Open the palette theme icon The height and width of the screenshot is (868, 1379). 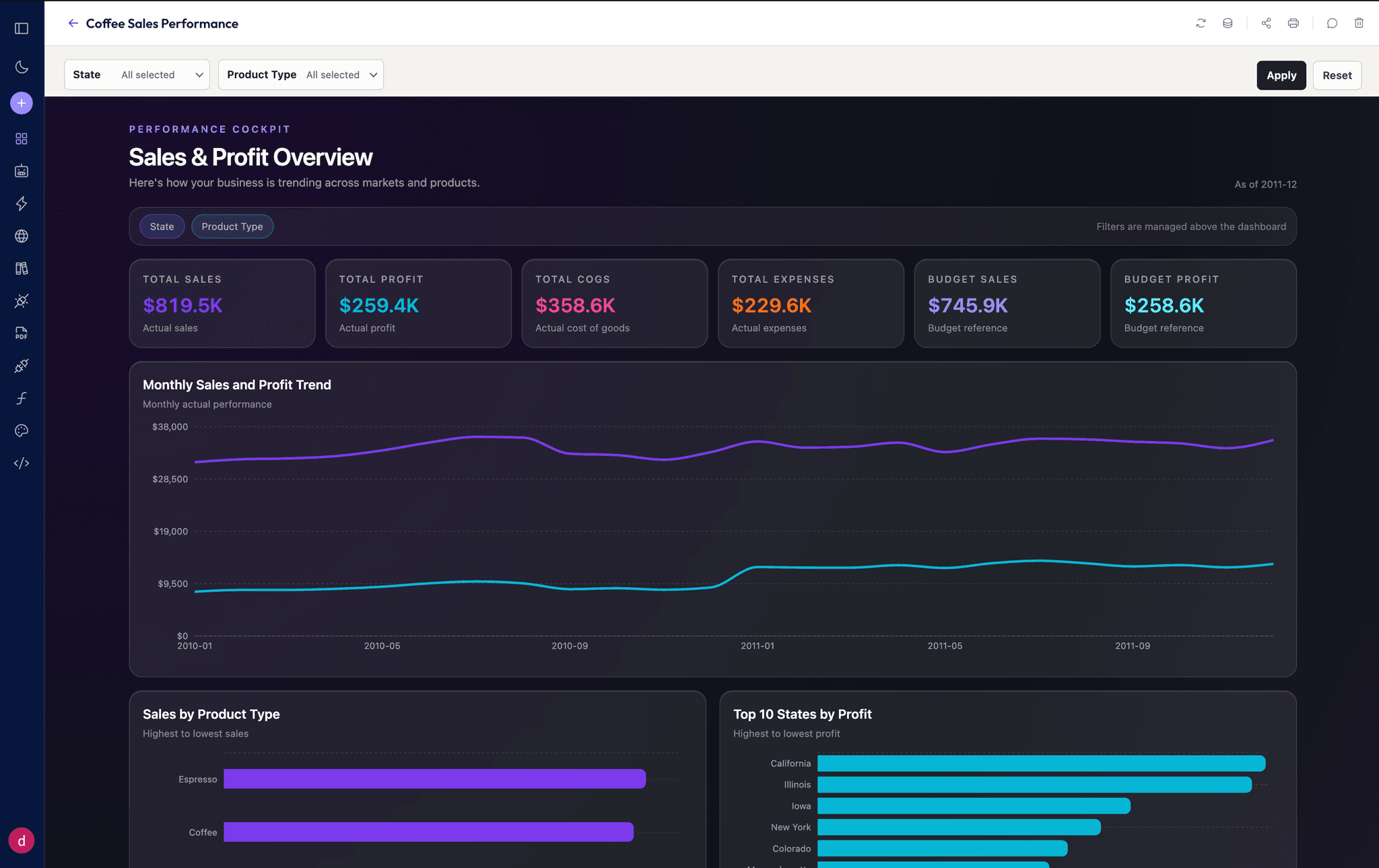pyautogui.click(x=22, y=431)
